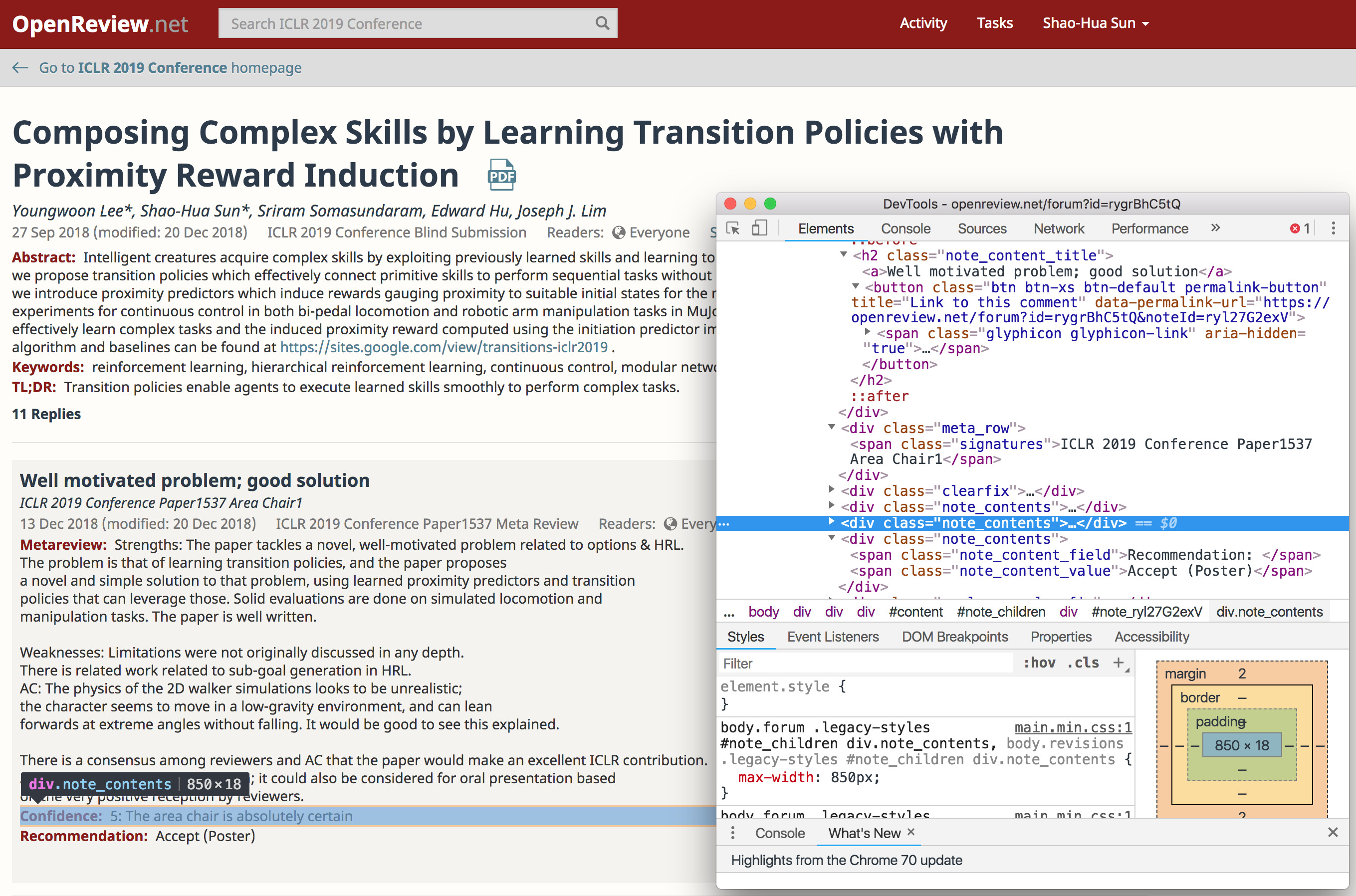Screen dimensions: 1356x896
Task: Click the search magnifier icon
Action: click(x=602, y=23)
